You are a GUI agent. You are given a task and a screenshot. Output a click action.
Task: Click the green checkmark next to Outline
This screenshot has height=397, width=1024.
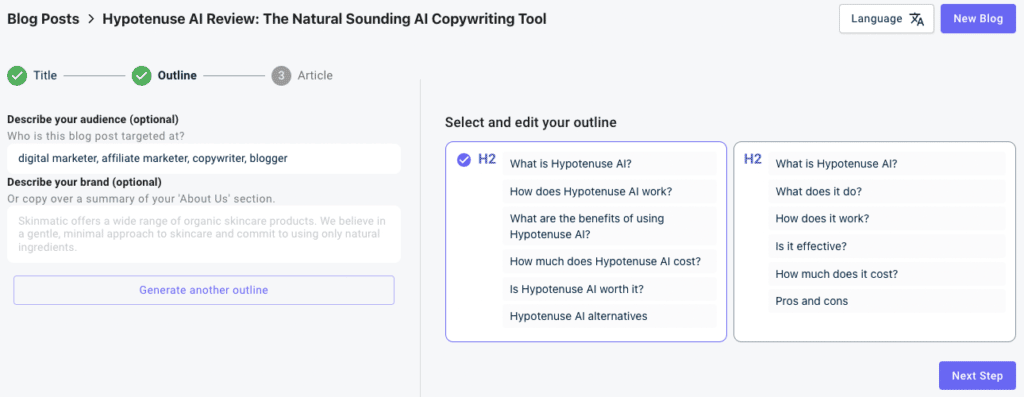pyautogui.click(x=141, y=76)
